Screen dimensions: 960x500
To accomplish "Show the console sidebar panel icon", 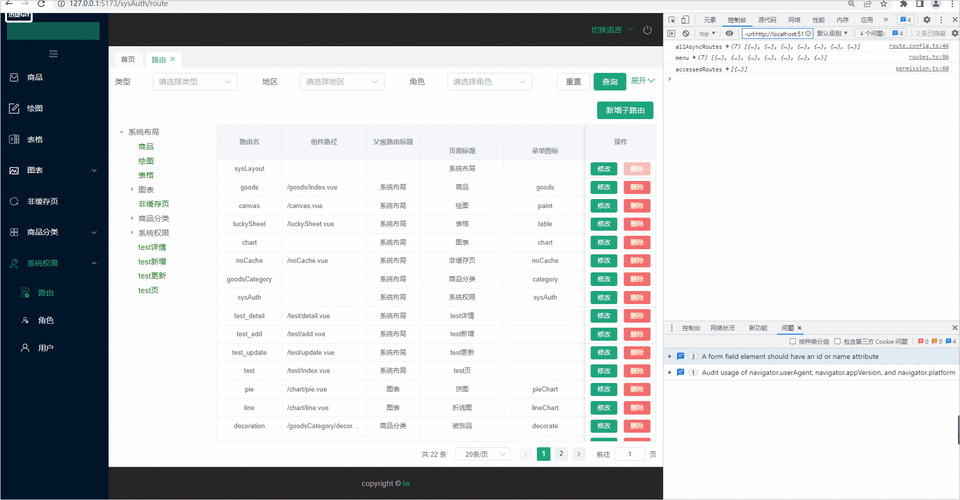I will (x=672, y=34).
